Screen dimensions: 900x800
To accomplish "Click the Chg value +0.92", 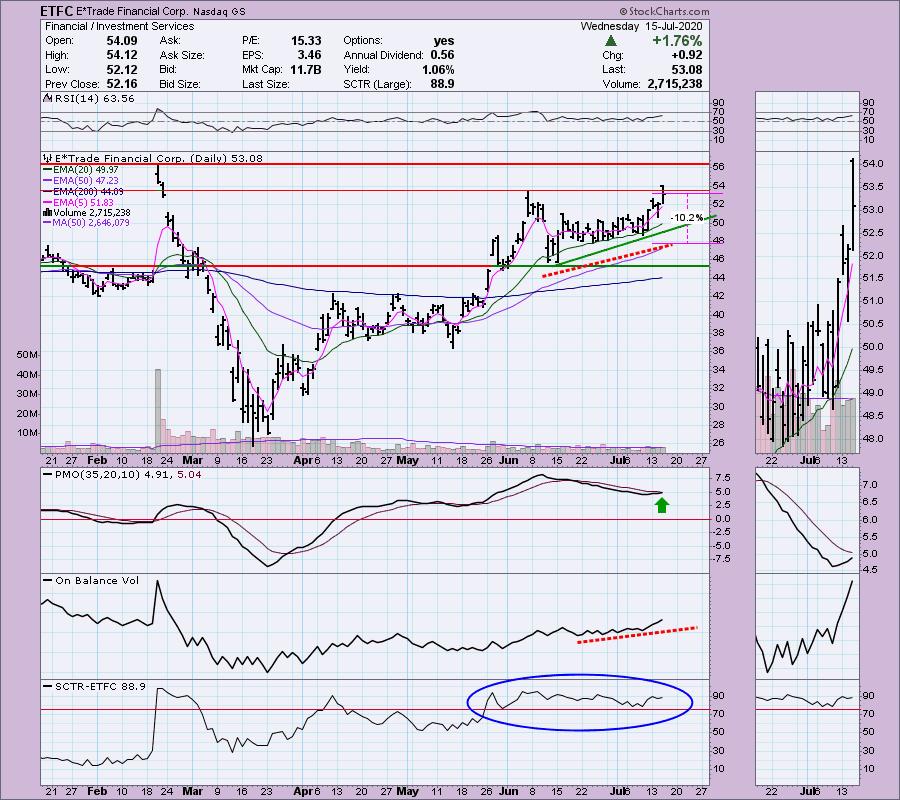I will 686,55.
